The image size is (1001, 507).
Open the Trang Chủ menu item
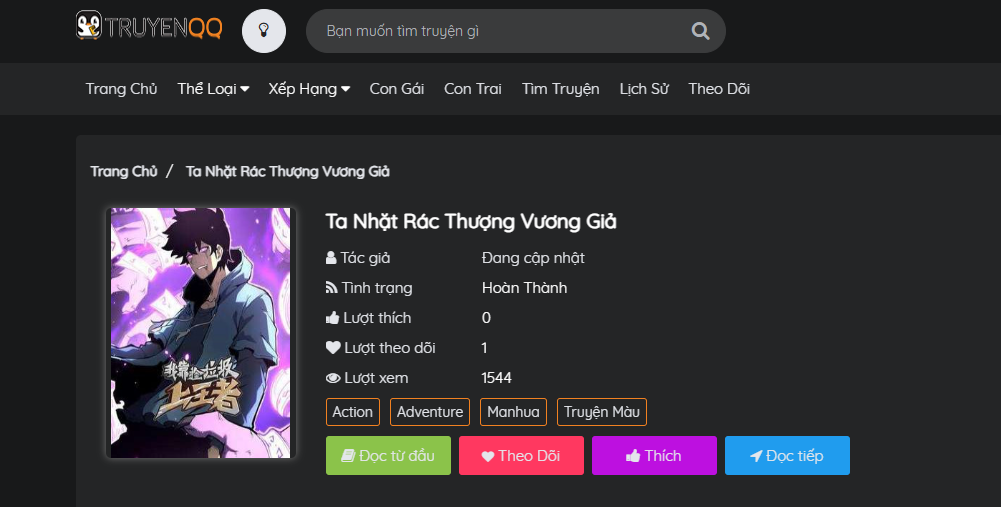click(x=122, y=89)
